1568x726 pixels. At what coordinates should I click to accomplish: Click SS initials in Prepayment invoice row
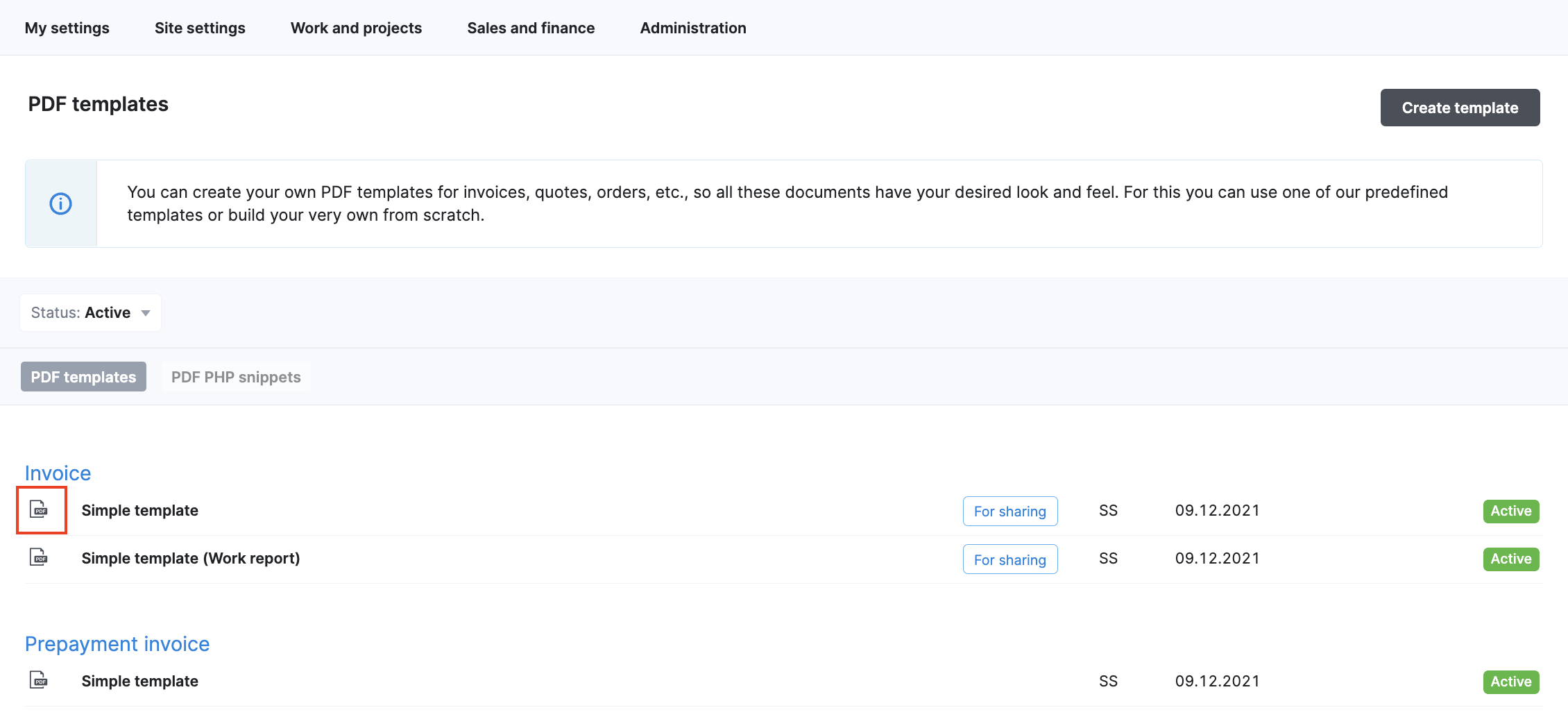click(x=1109, y=682)
